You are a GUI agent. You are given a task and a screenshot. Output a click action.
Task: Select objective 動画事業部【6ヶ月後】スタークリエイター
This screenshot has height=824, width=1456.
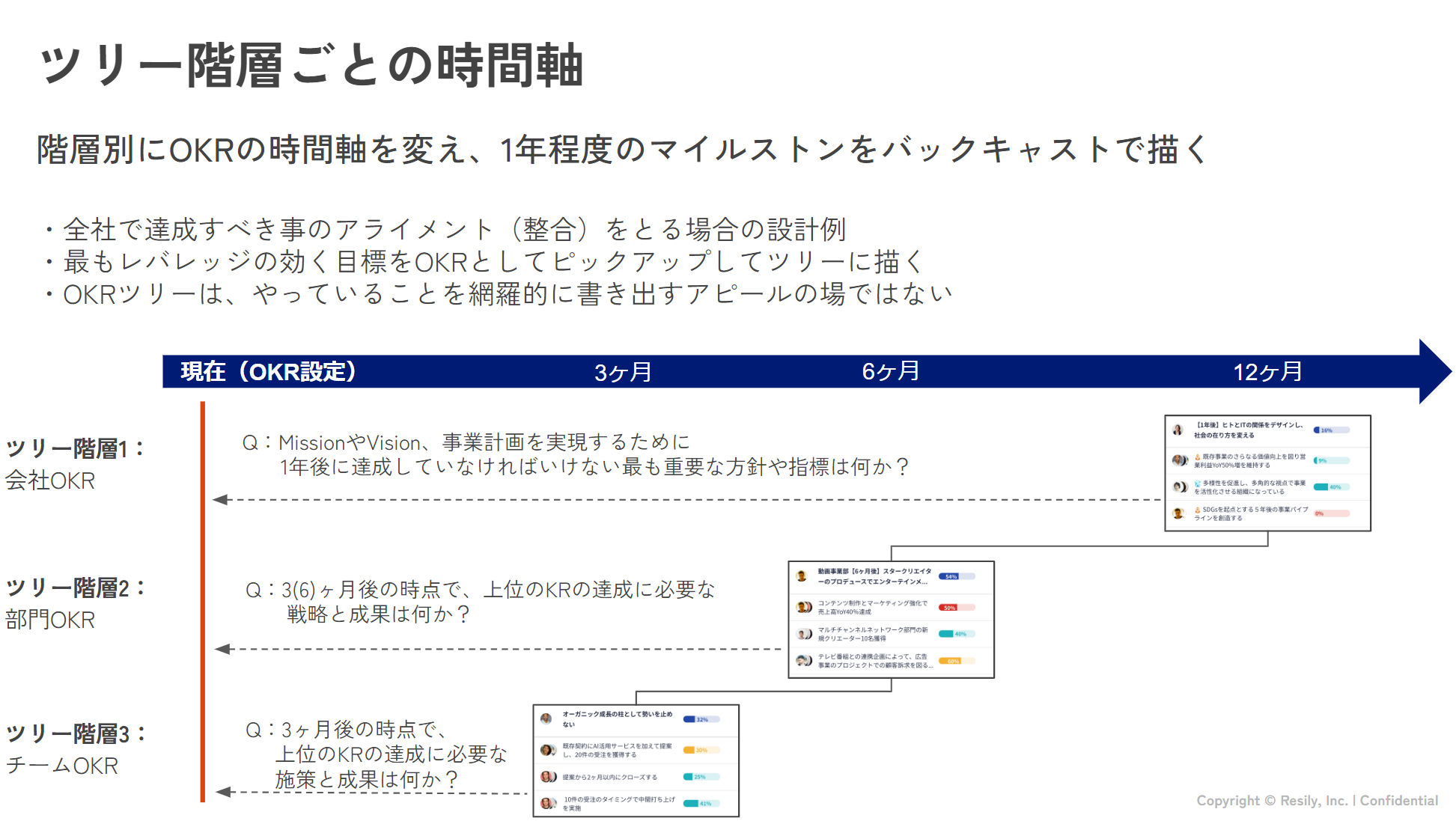pos(874,576)
